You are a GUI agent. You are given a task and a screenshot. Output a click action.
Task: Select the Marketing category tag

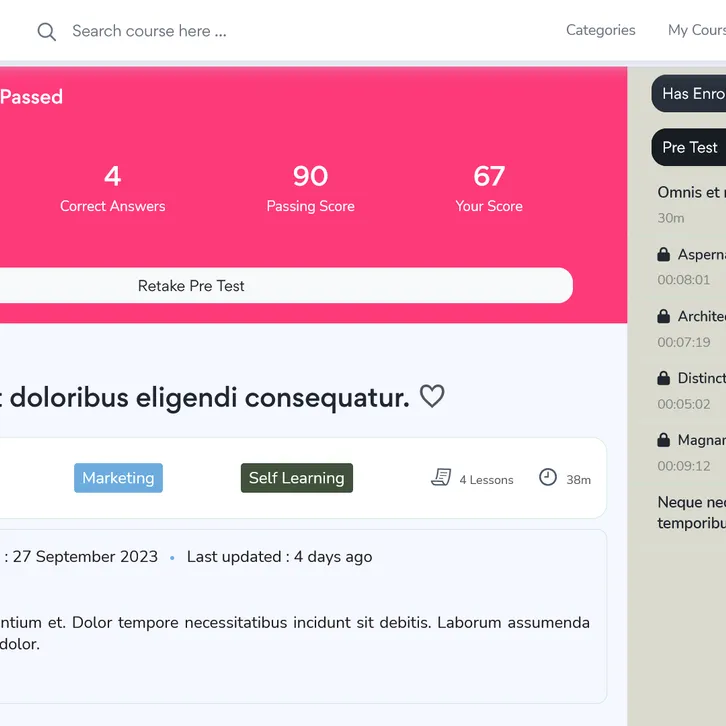[118, 478]
